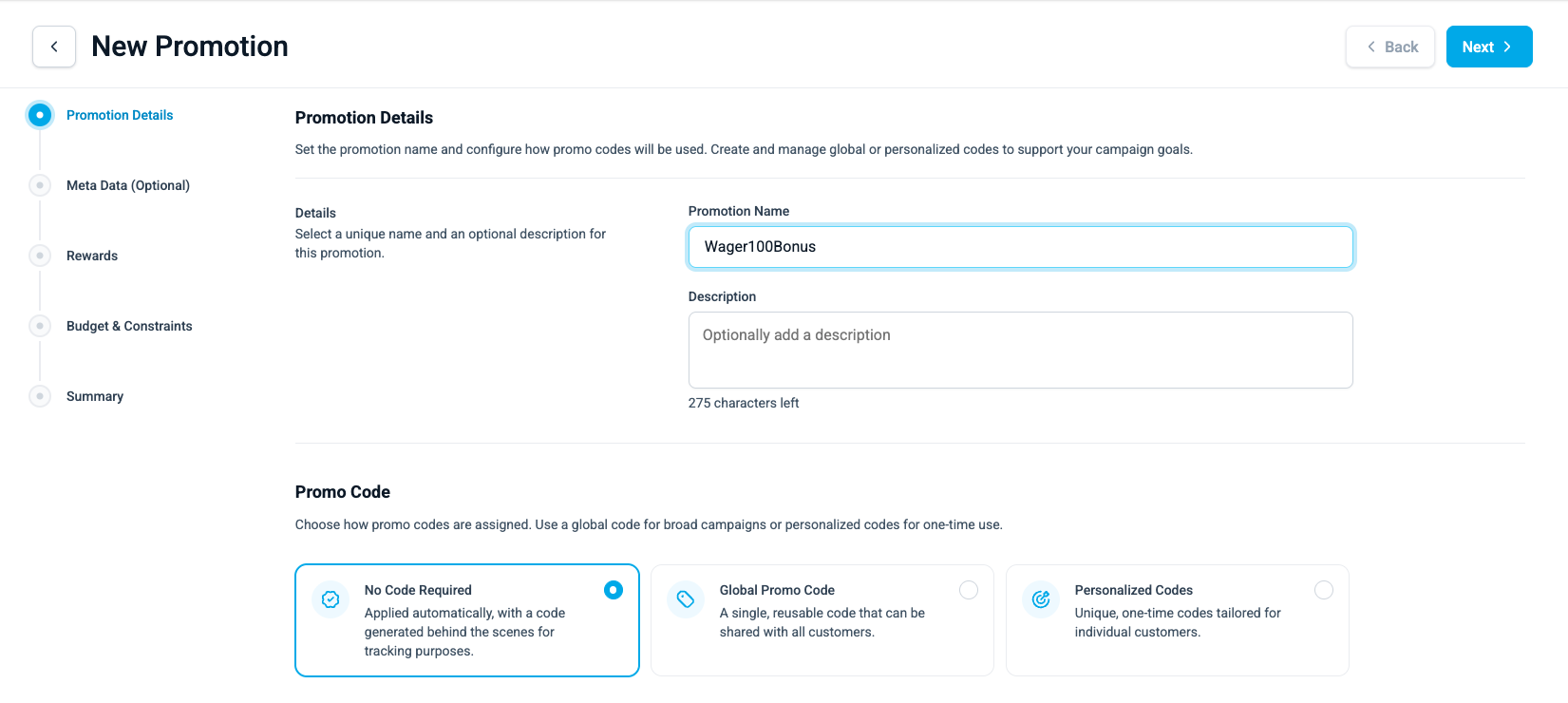The height and width of the screenshot is (703, 1568).
Task: Select the Personalized Codes radio button
Action: pyautogui.click(x=1324, y=590)
